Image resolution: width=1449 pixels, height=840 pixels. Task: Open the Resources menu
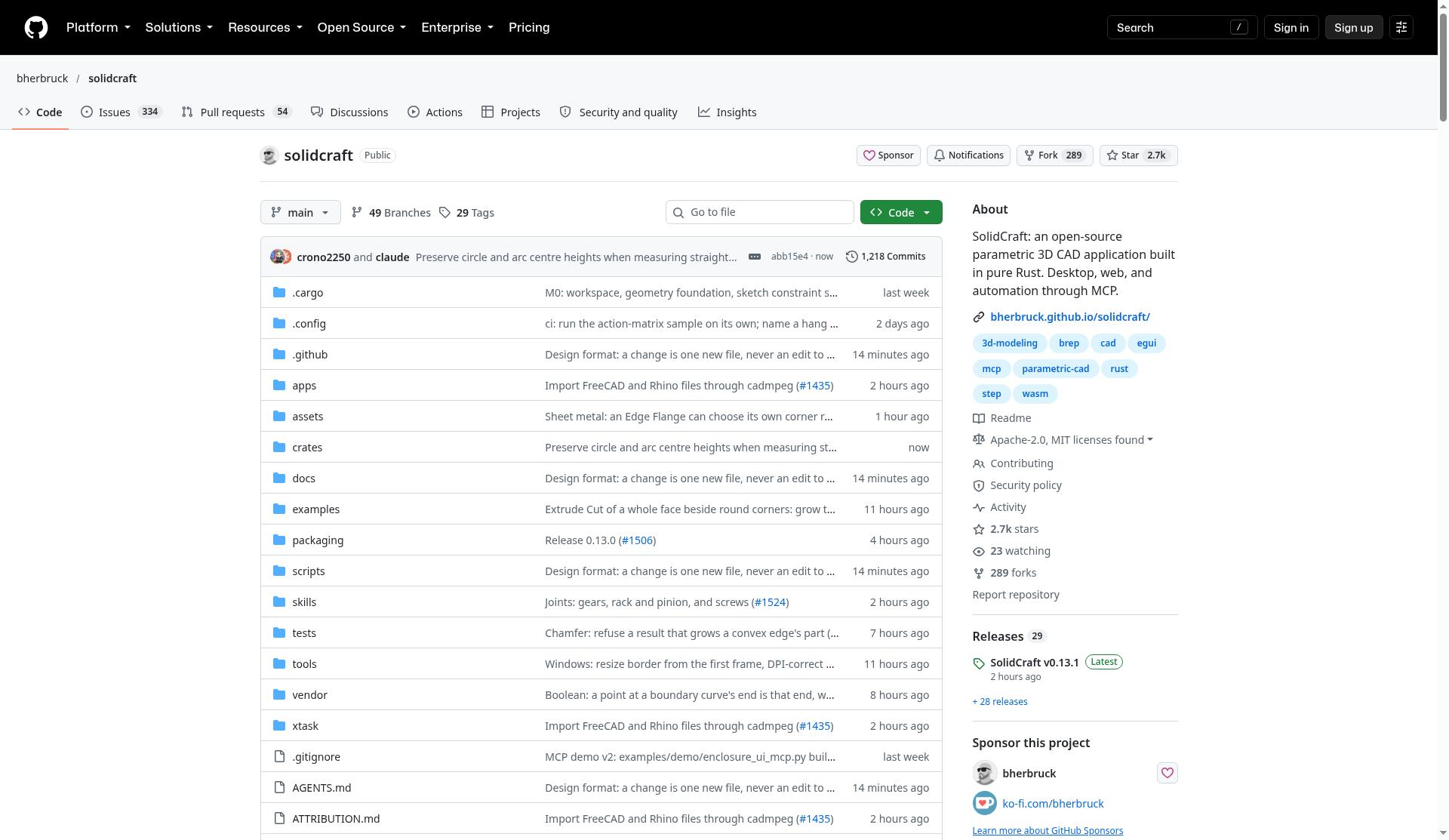coord(265,27)
